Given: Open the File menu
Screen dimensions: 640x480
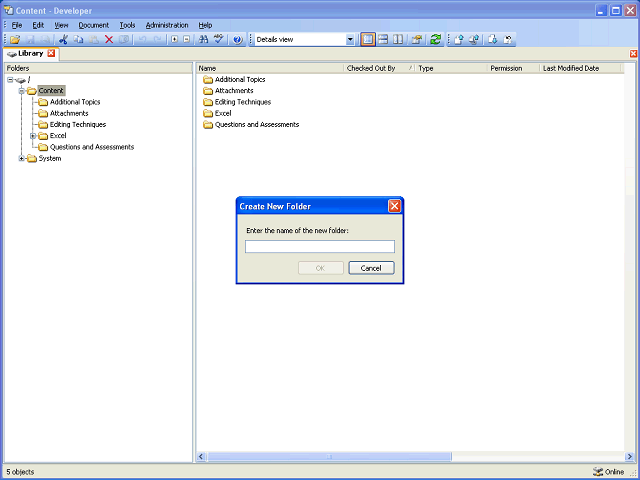Looking at the screenshot, I should pyautogui.click(x=17, y=25).
